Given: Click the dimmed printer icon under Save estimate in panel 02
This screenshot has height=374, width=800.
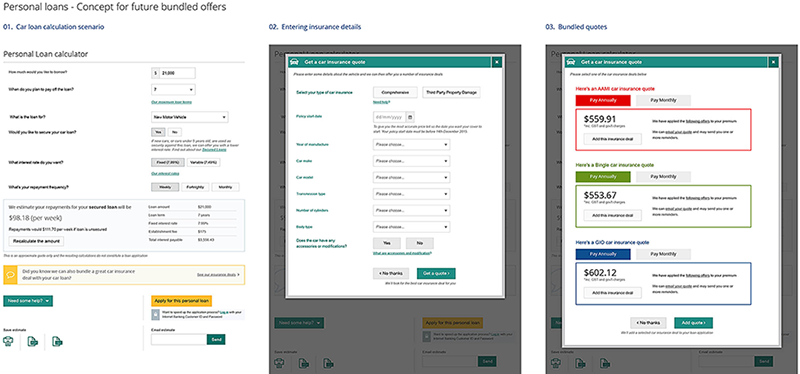Looking at the screenshot, I should pyautogui.click(x=280, y=363).
